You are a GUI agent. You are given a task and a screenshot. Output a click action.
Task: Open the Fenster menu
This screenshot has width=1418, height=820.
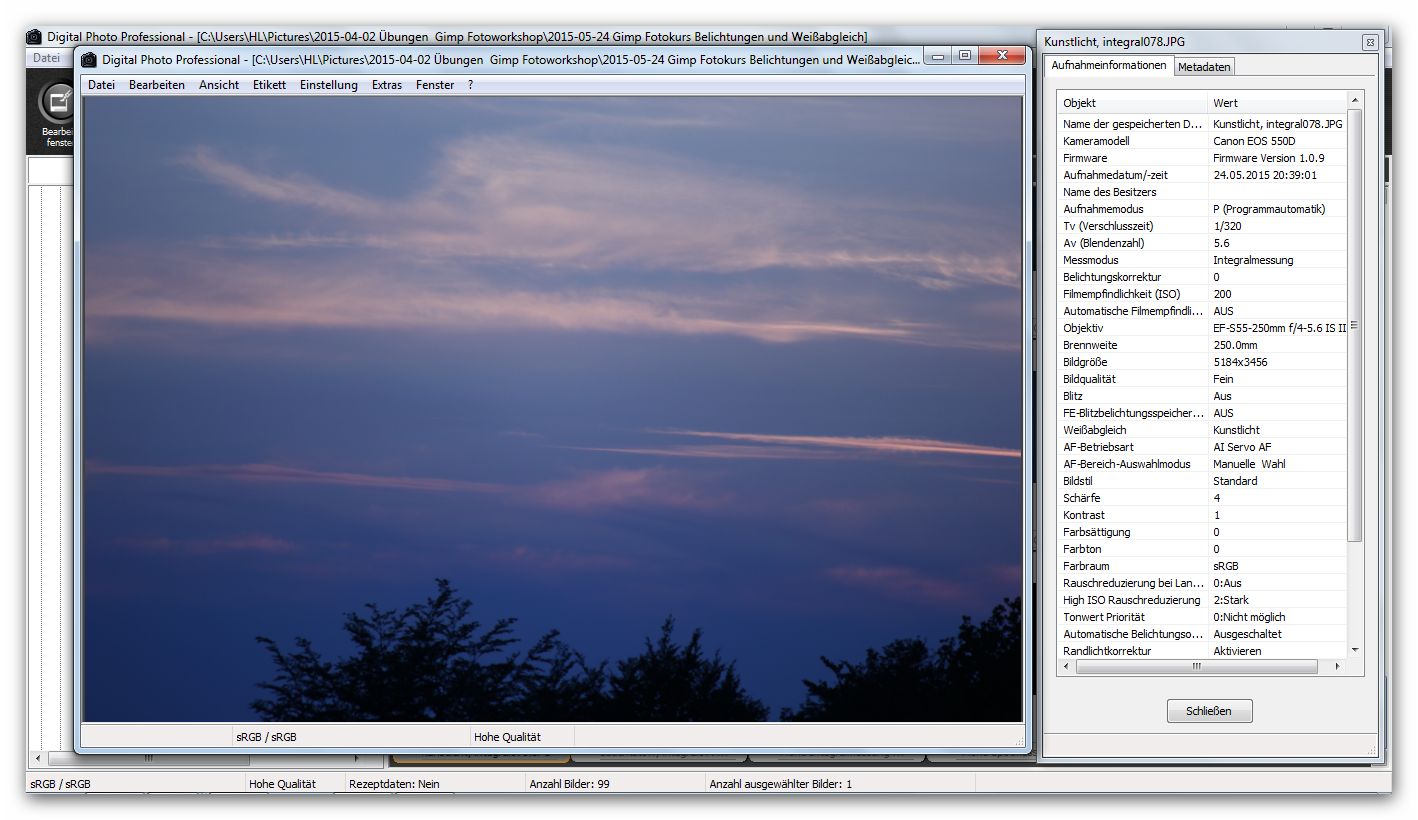point(435,85)
